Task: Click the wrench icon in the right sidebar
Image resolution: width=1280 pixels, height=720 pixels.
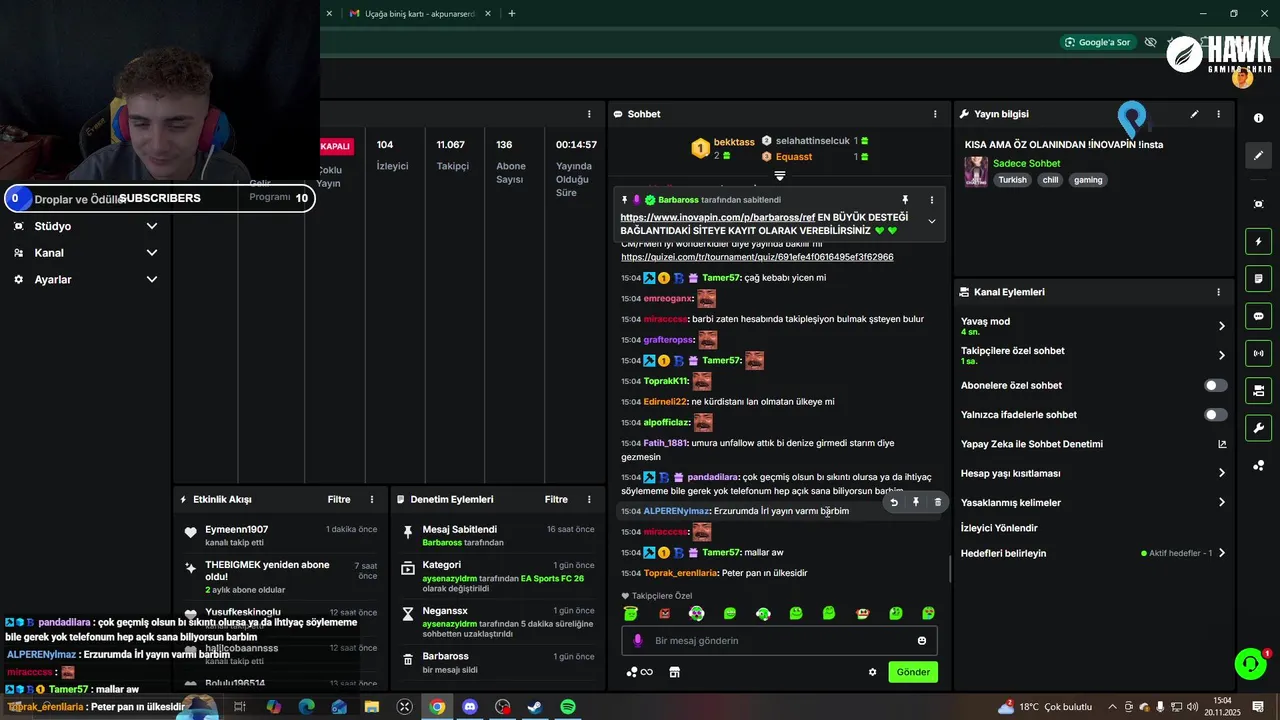Action: [x=1258, y=428]
